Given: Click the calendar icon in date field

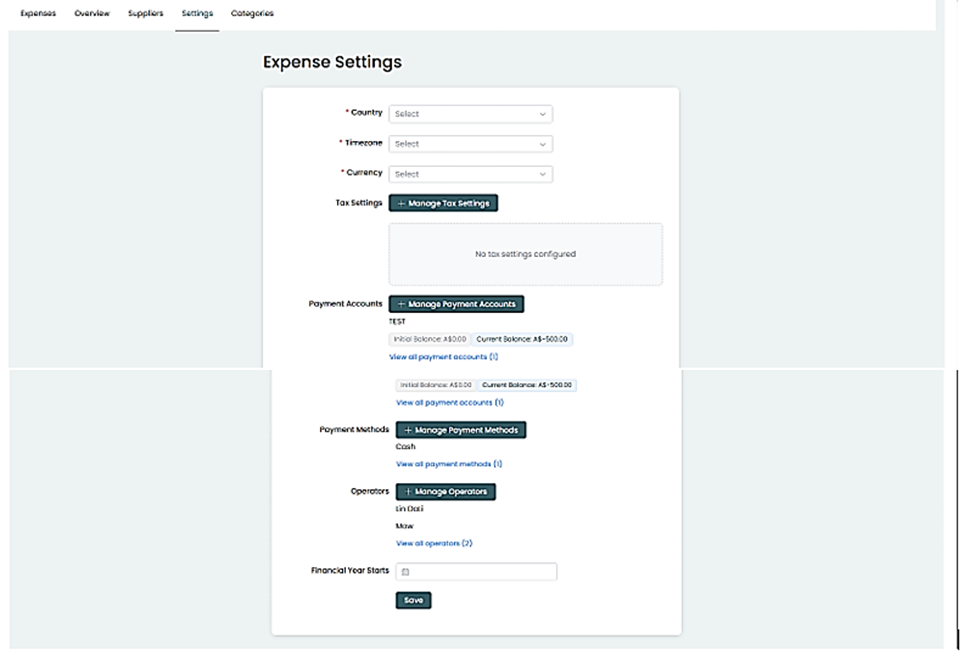Looking at the screenshot, I should coord(405,572).
